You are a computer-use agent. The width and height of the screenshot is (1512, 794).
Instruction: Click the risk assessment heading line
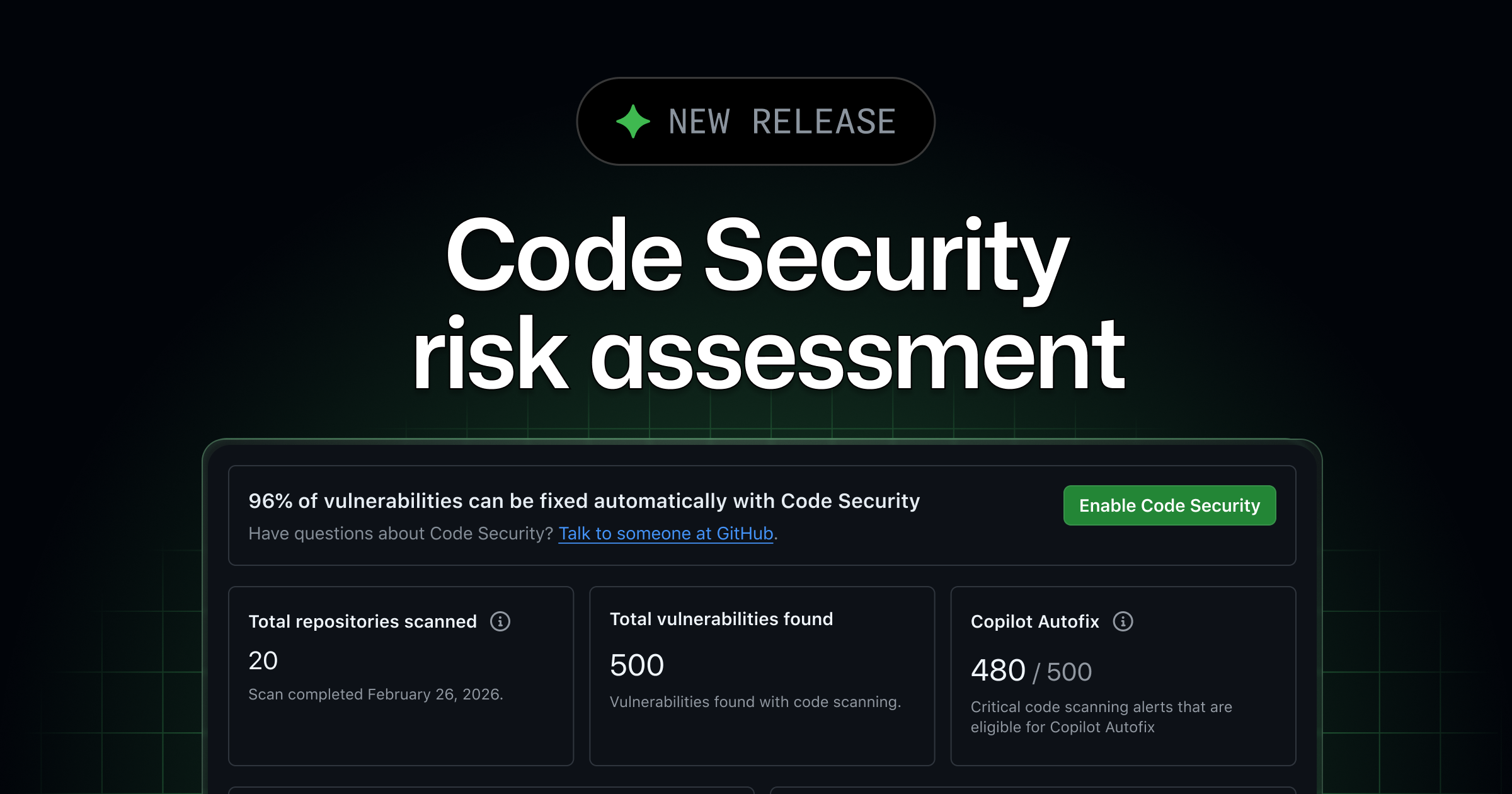coord(769,355)
